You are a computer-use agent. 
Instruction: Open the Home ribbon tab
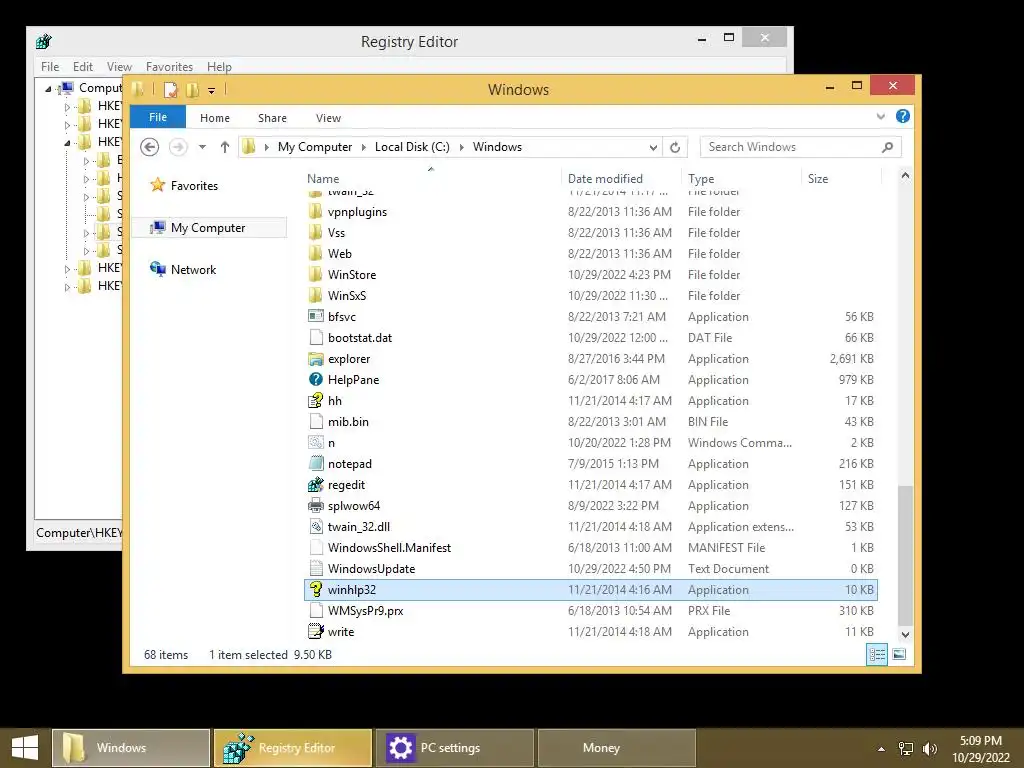pyautogui.click(x=215, y=118)
